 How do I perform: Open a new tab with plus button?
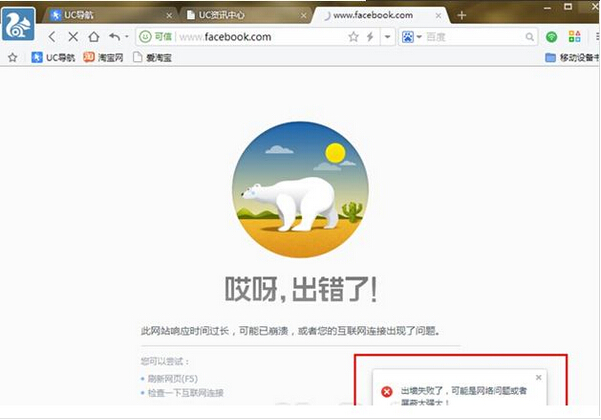[x=461, y=16]
